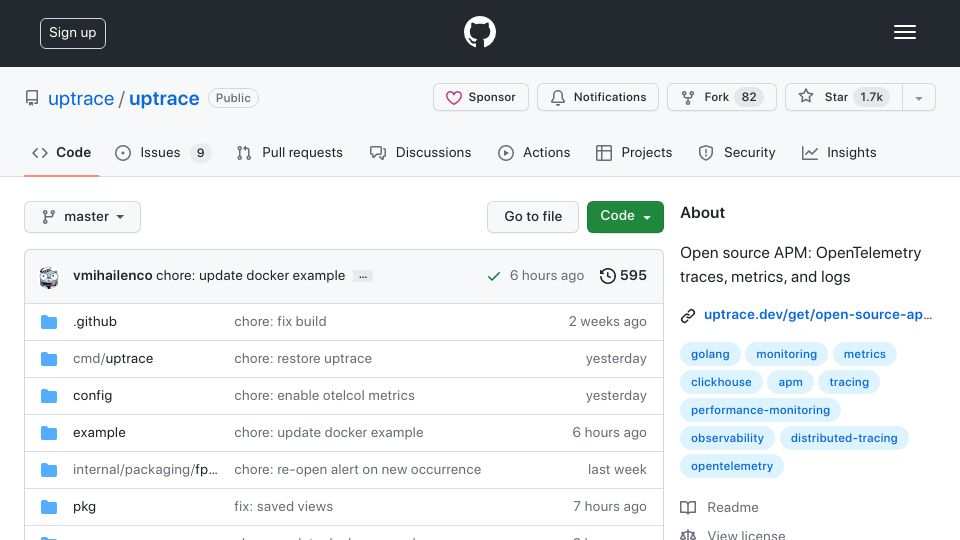
Task: Click the clickhouse topic tag
Action: click(721, 382)
